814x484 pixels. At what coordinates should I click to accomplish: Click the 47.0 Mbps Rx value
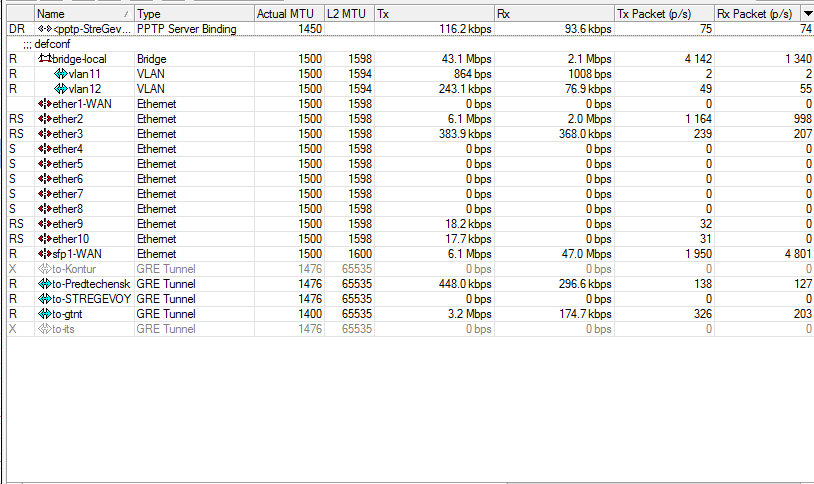(x=587, y=254)
